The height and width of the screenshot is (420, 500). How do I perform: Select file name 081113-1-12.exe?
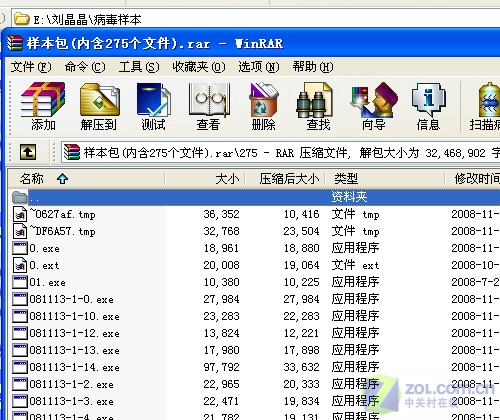pos(74,333)
